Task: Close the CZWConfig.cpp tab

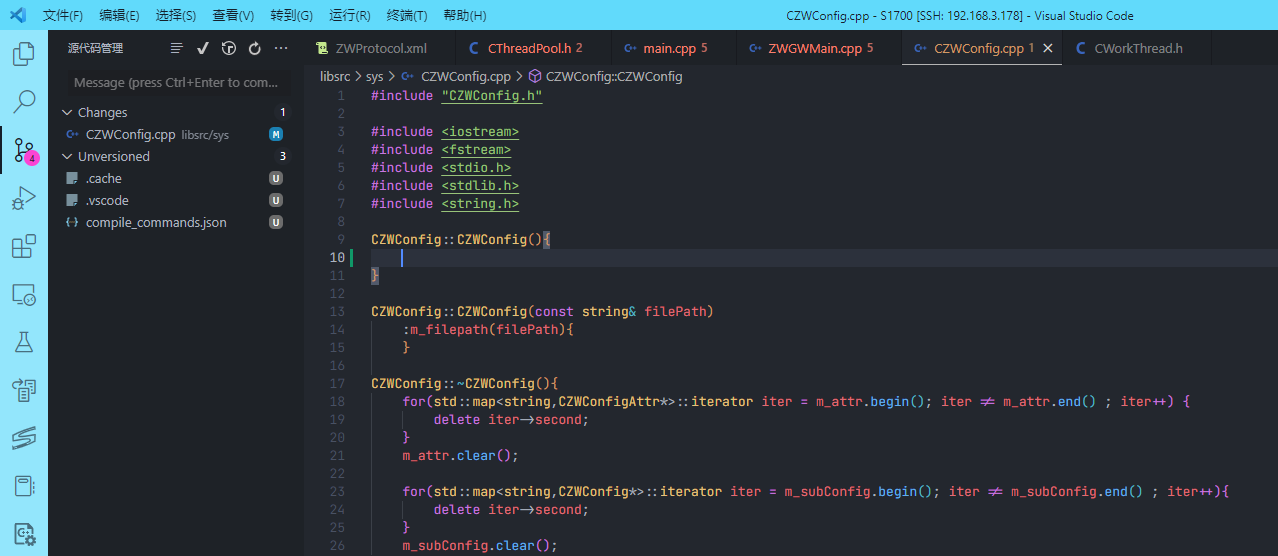Action: [1048, 48]
